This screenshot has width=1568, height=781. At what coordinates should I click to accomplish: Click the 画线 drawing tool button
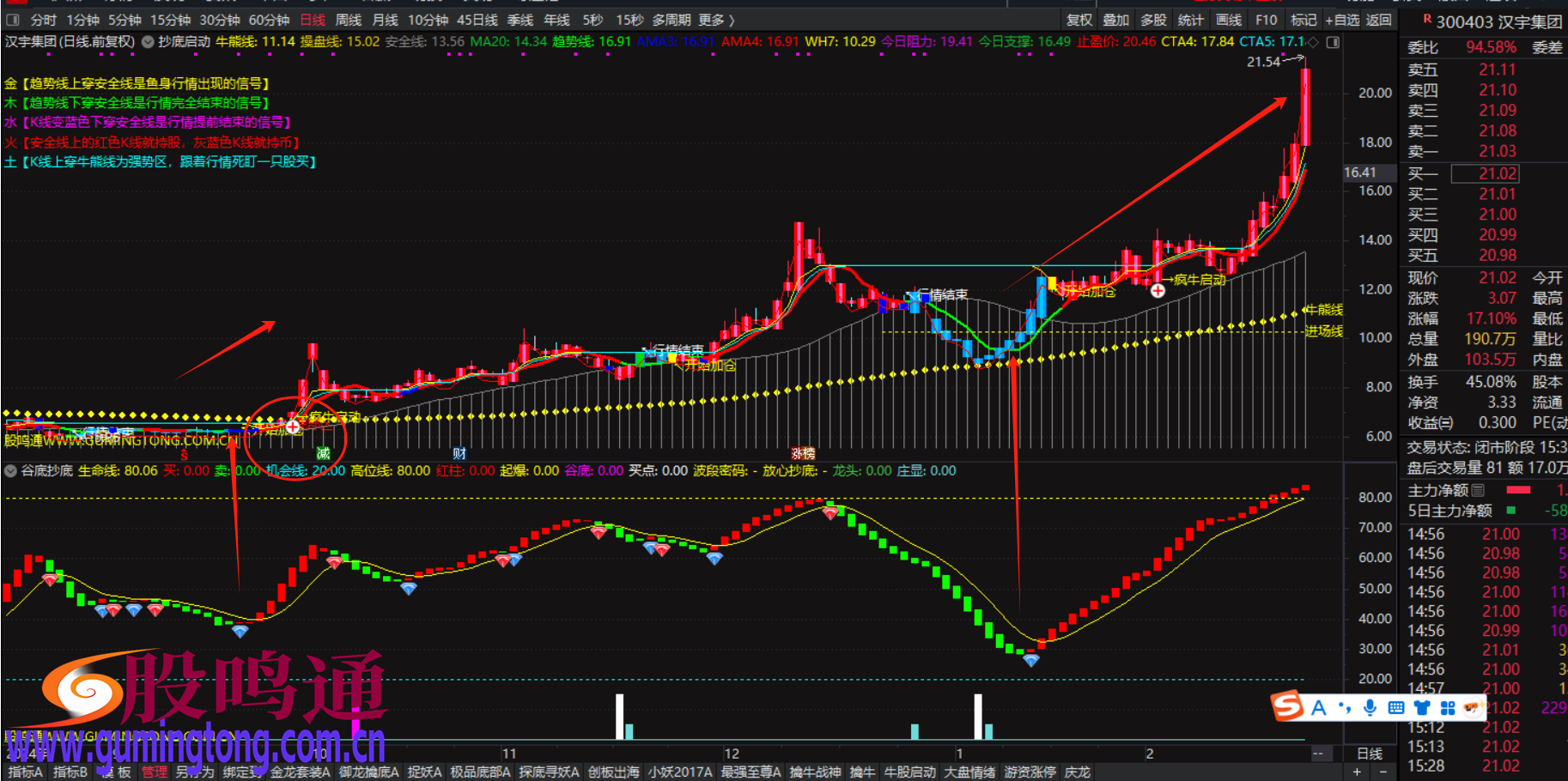click(x=1228, y=20)
